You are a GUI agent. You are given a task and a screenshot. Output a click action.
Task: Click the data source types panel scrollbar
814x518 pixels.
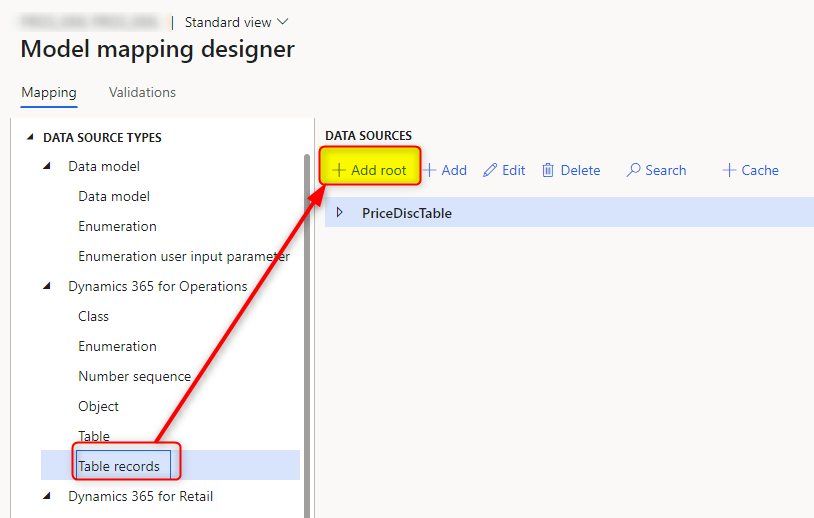[306, 330]
